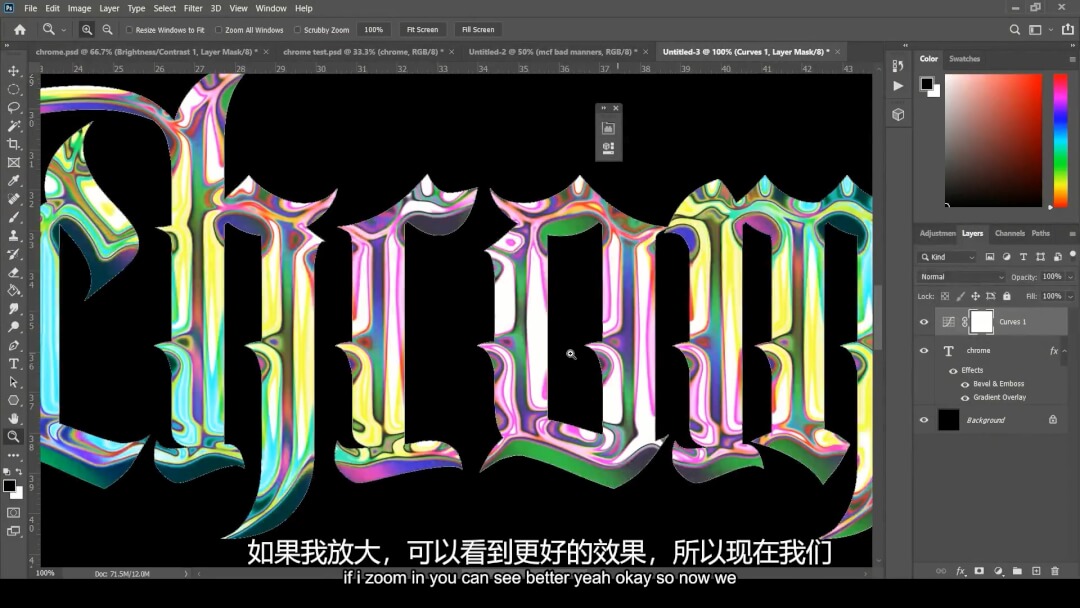Open Color panel options menu
Image resolution: width=1080 pixels, height=608 pixels.
(1072, 59)
